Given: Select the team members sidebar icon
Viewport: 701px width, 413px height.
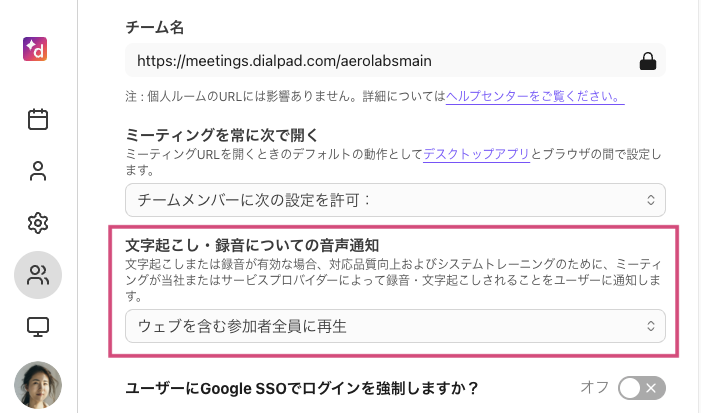Looking at the screenshot, I should pyautogui.click(x=38, y=275).
